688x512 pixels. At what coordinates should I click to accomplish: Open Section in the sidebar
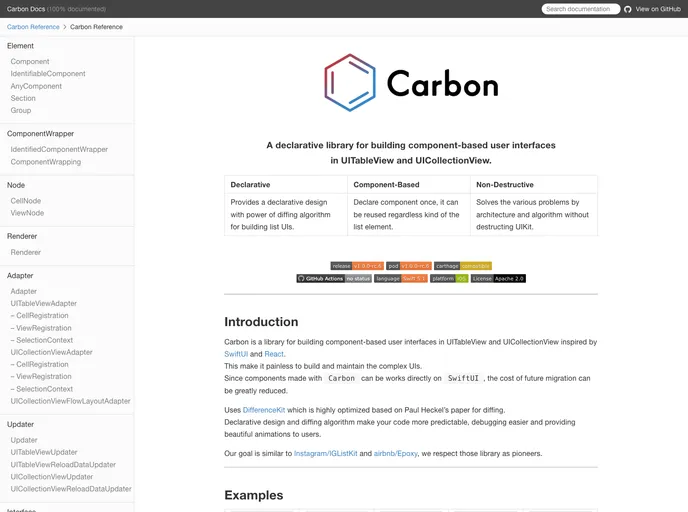tap(23, 98)
